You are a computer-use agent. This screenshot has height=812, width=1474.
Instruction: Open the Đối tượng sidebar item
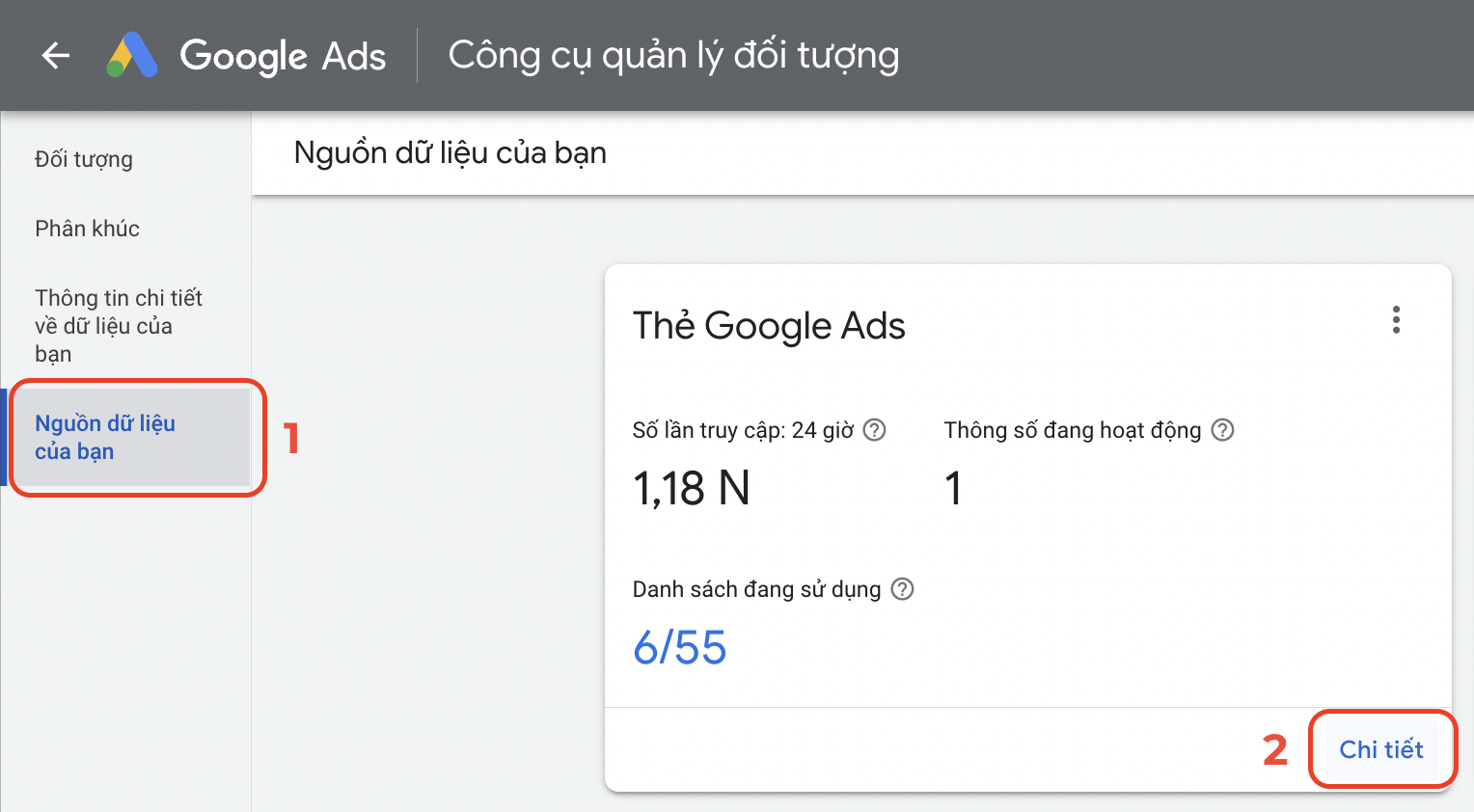pyautogui.click(x=84, y=159)
